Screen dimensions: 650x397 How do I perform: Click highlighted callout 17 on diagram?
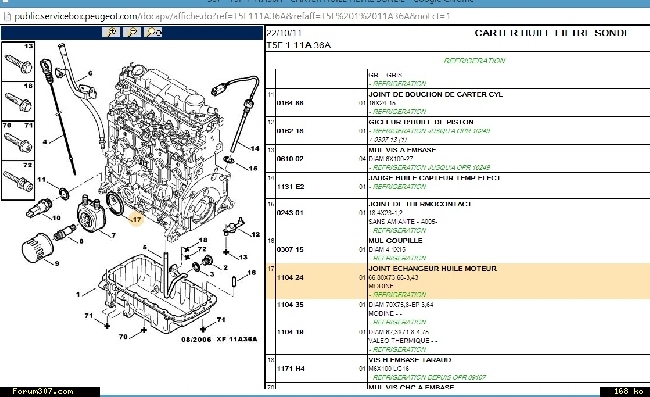[x=136, y=219]
